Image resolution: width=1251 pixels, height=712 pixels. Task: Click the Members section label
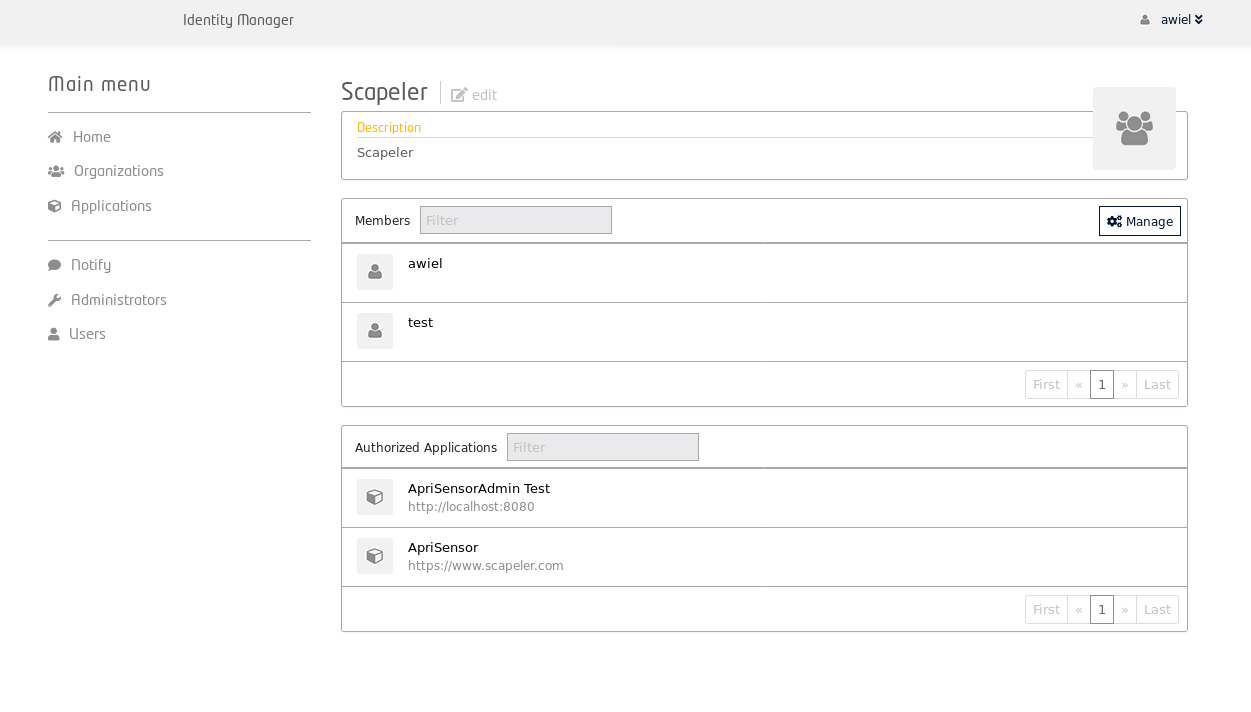coord(382,220)
